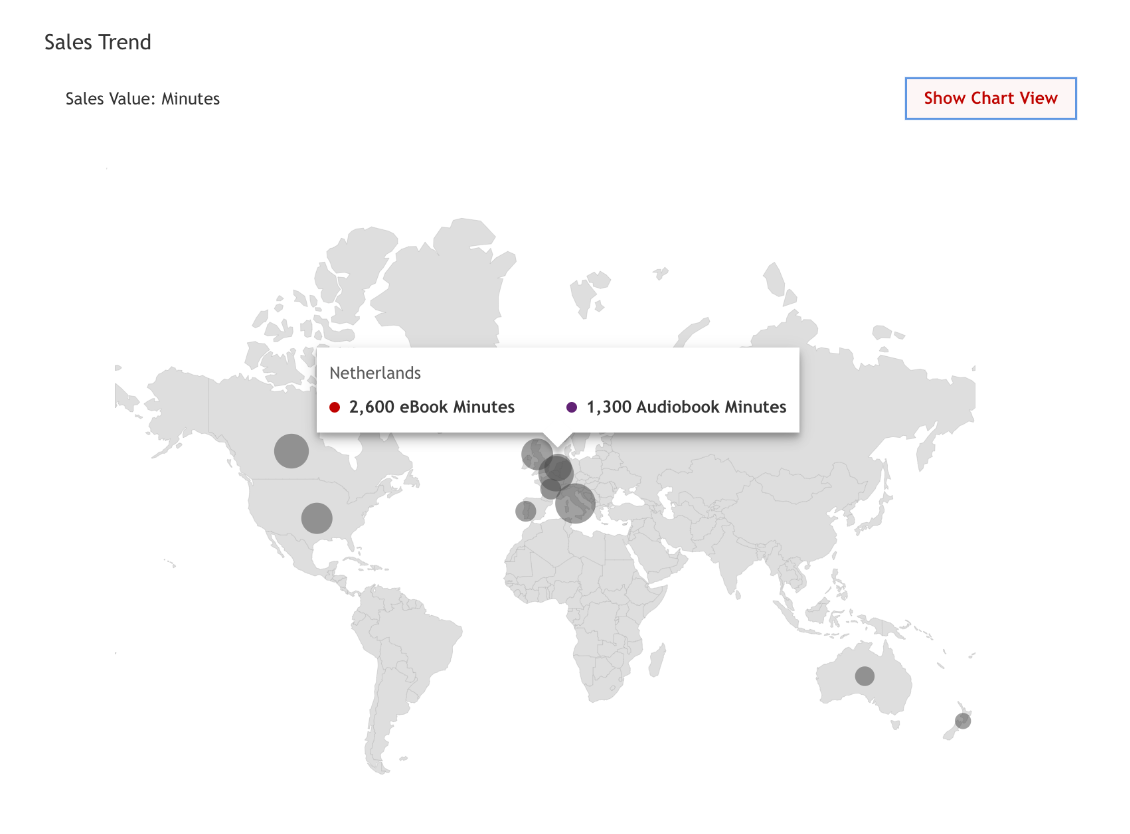Click the red eBook Minutes legend dot
The image size is (1130, 834).
335,407
